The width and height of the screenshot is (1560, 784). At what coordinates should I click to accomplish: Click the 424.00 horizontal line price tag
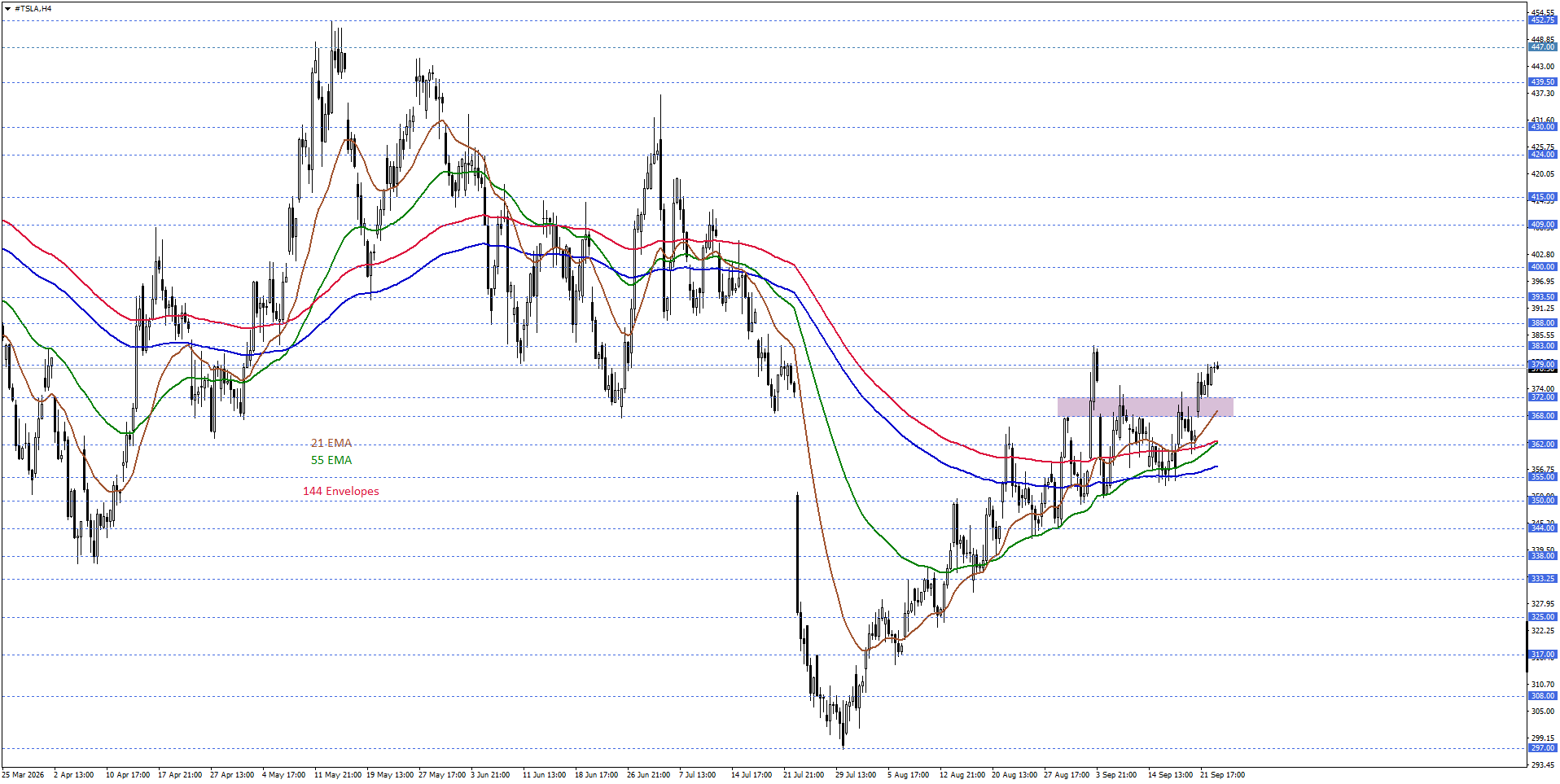(x=1543, y=155)
